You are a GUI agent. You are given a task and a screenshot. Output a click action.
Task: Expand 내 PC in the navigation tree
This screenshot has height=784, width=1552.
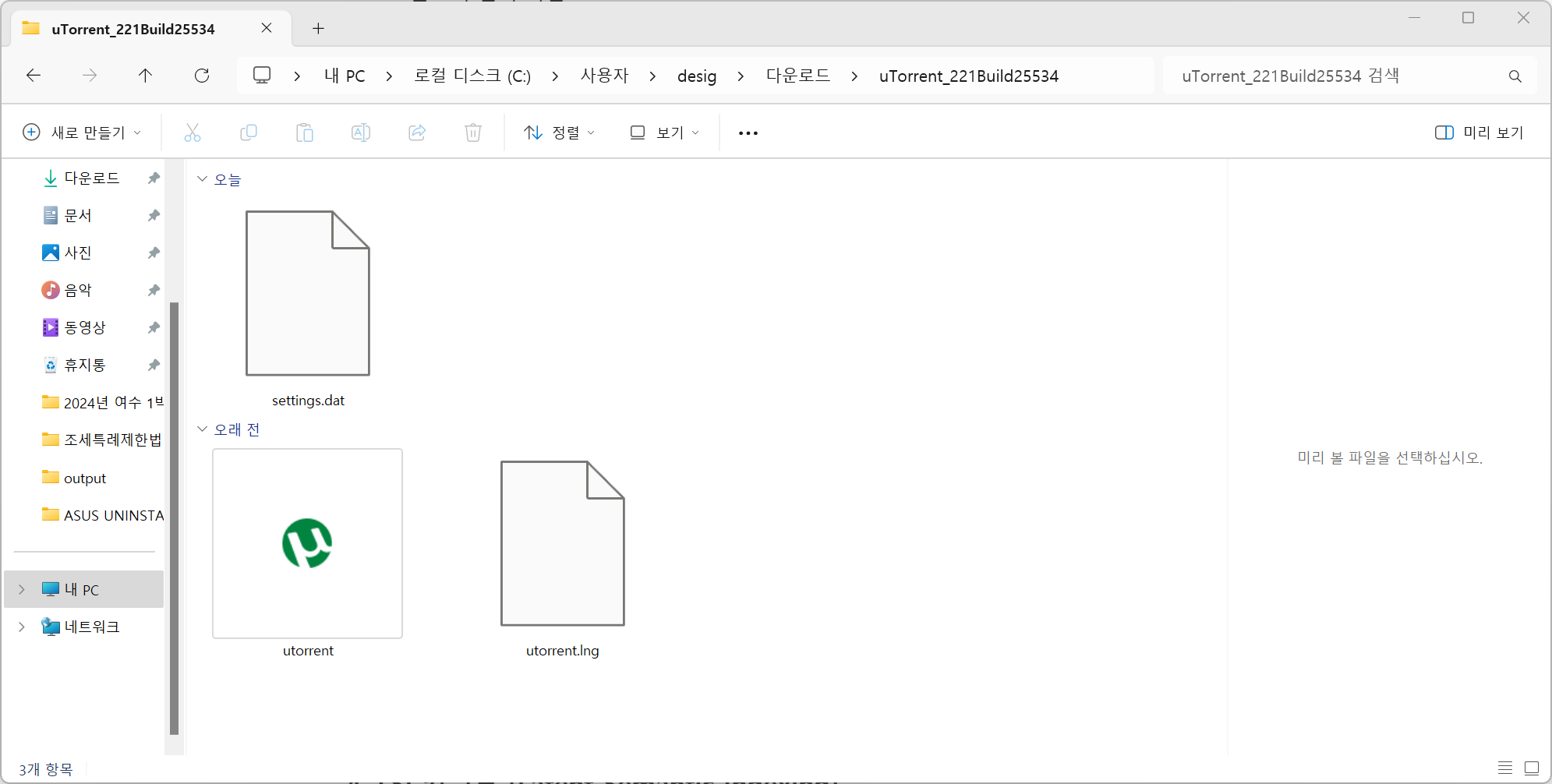click(22, 589)
